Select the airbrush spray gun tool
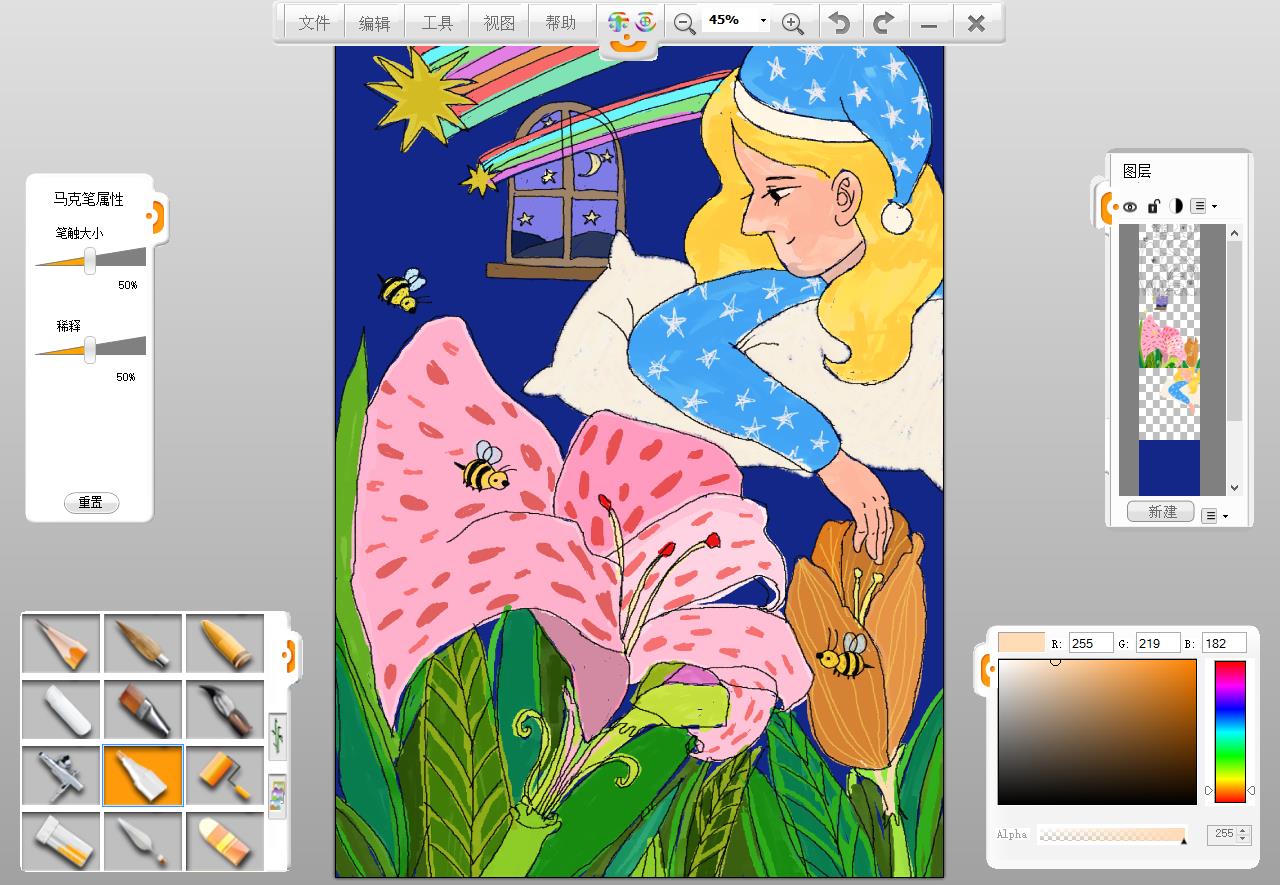 coord(61,775)
